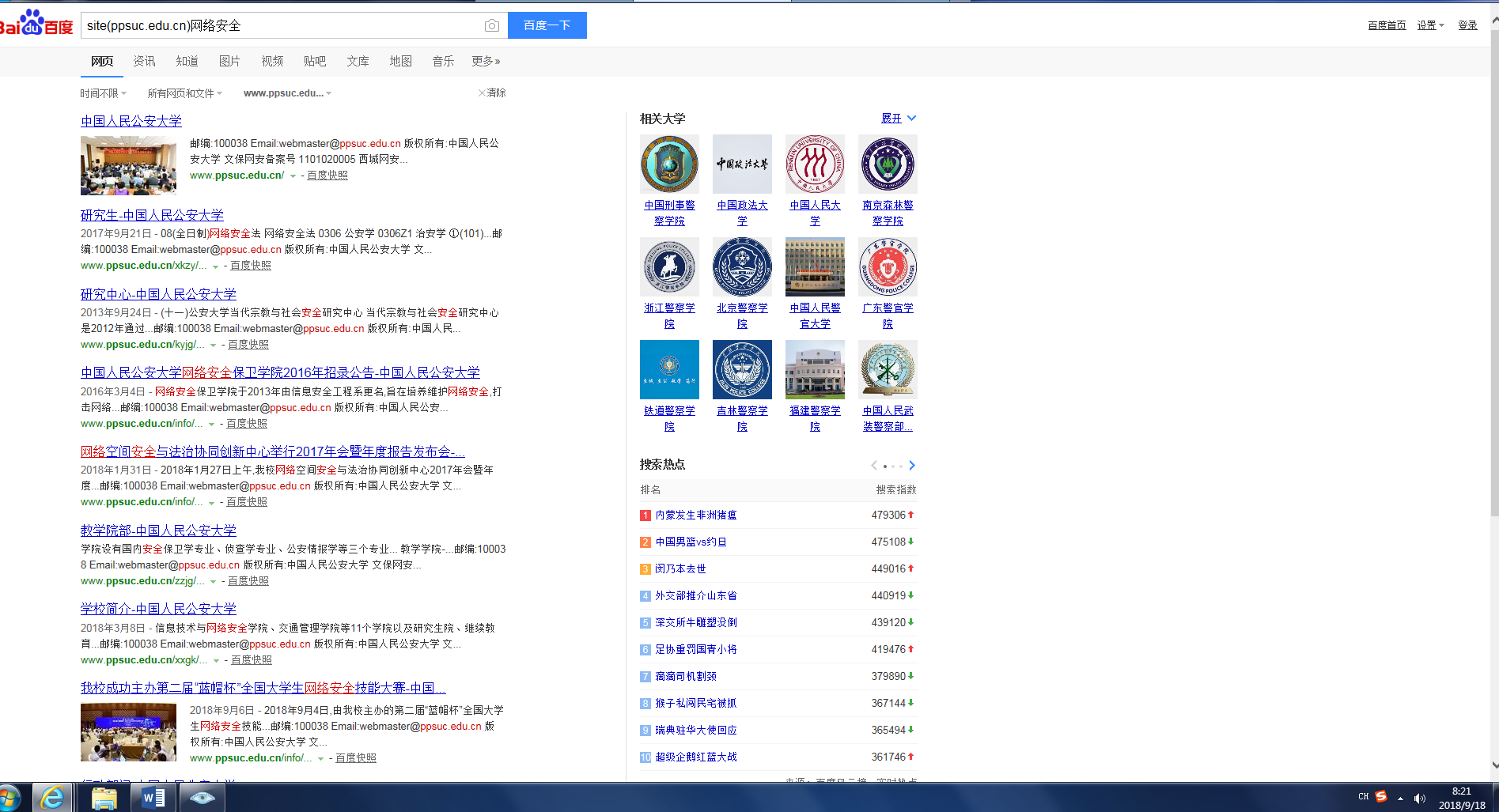Click the Windows Start button
Viewport: 1499px width, 812px height.
[9, 798]
